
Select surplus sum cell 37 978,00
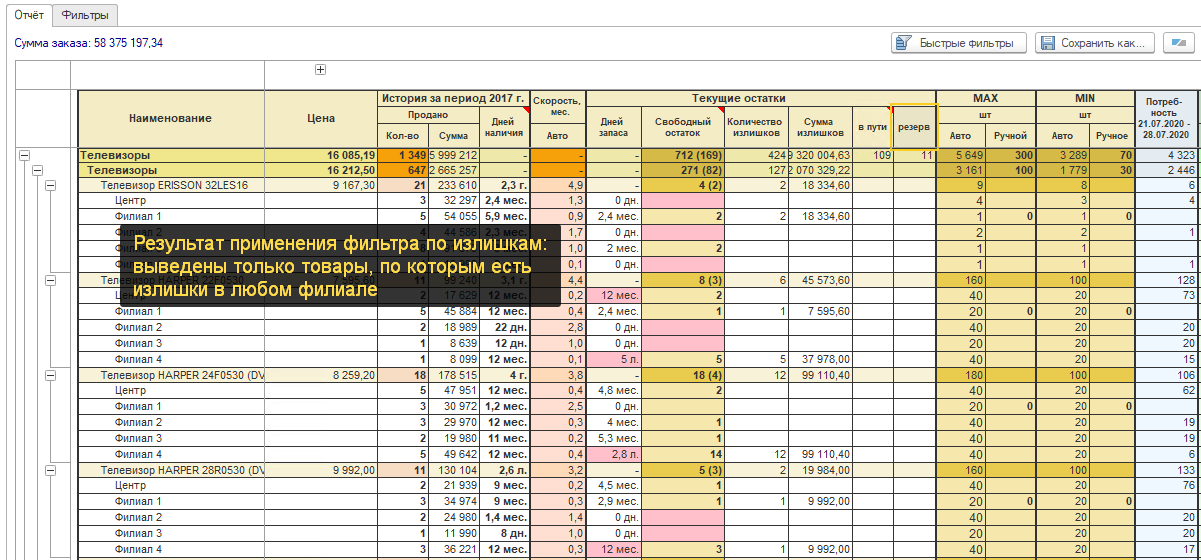pyautogui.click(x=821, y=358)
